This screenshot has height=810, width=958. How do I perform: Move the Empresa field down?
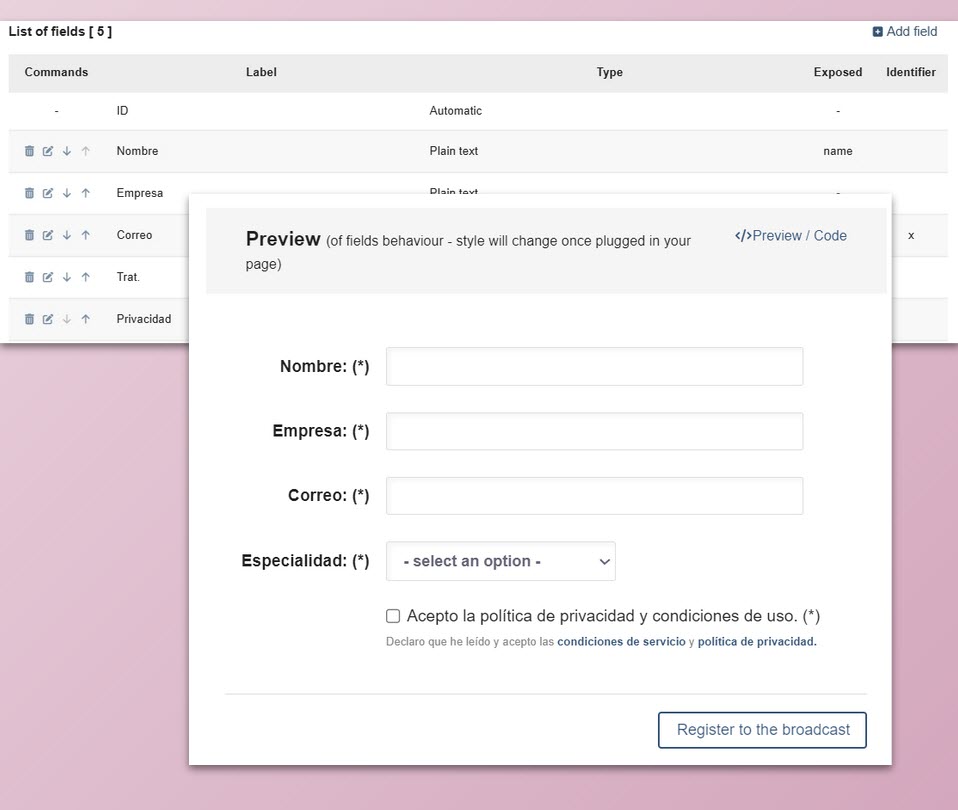pos(67,193)
